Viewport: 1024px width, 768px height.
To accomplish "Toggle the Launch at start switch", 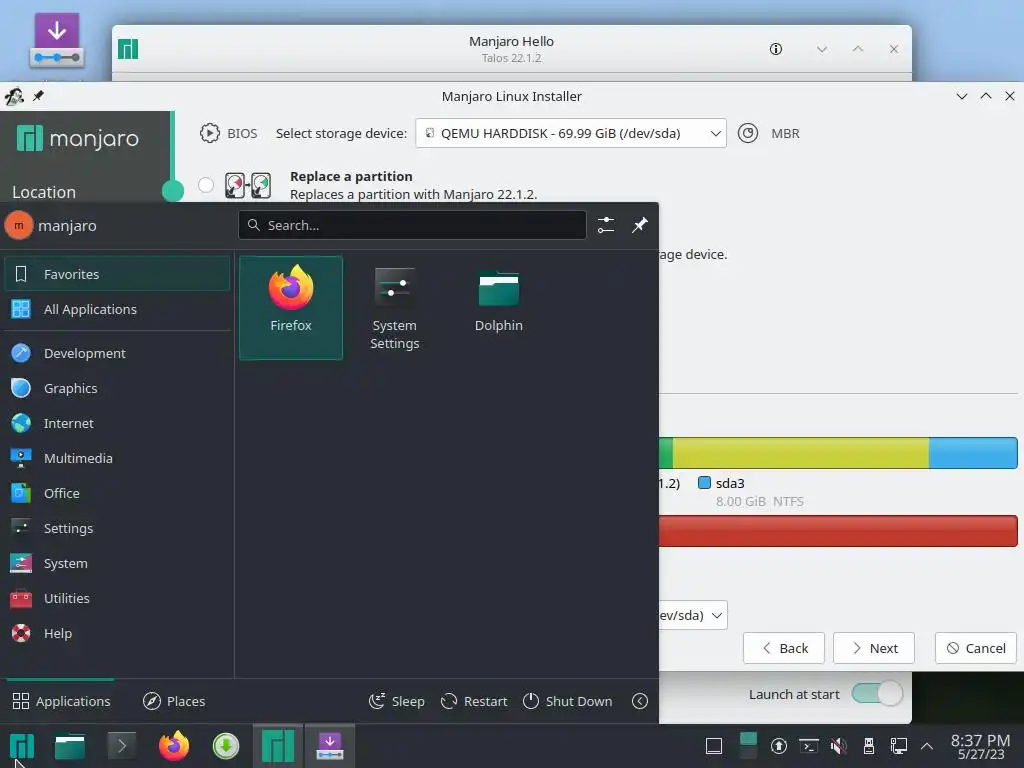I will pyautogui.click(x=877, y=694).
